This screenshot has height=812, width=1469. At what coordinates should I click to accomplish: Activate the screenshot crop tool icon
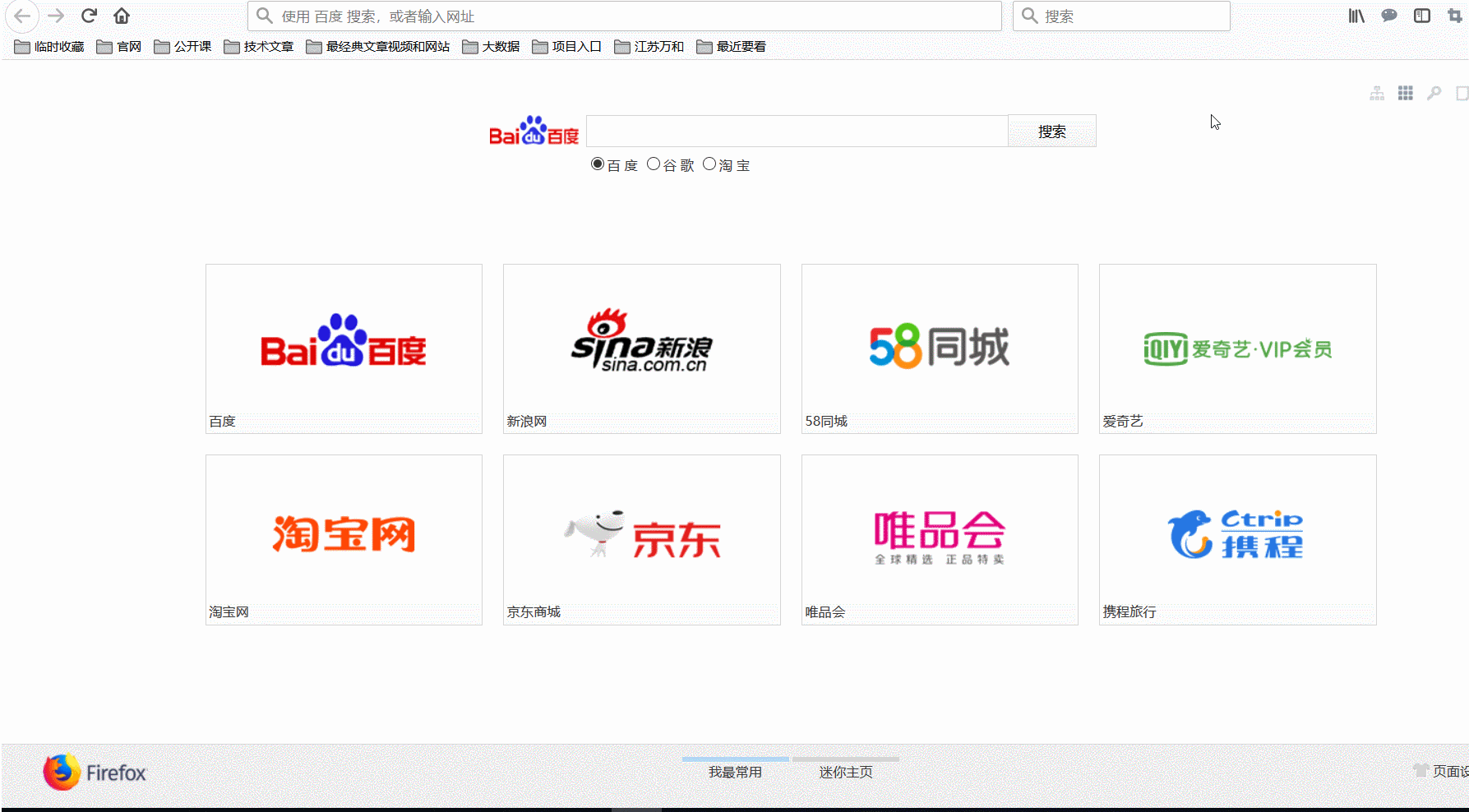point(1454,16)
